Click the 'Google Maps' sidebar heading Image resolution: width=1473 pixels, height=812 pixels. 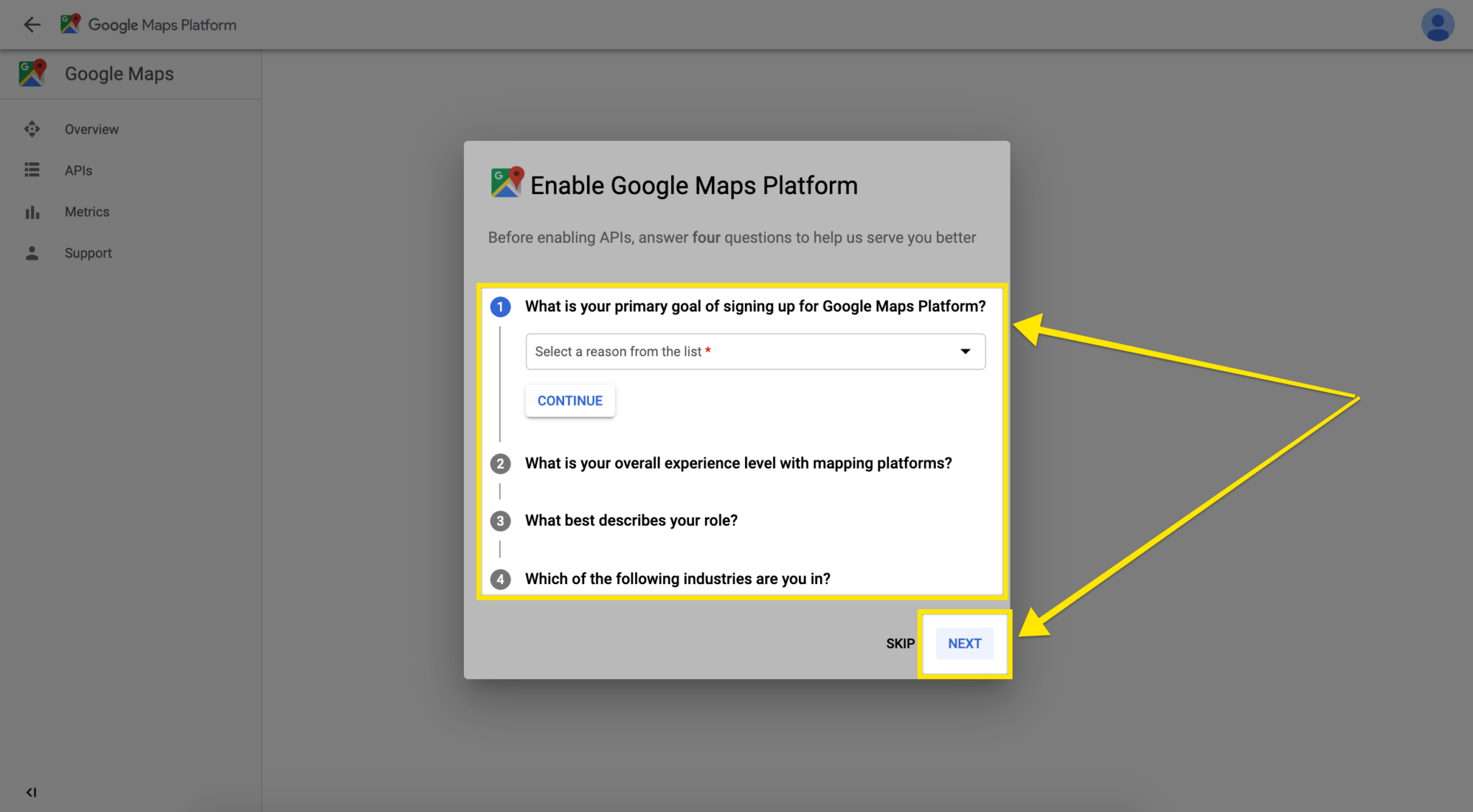click(119, 73)
